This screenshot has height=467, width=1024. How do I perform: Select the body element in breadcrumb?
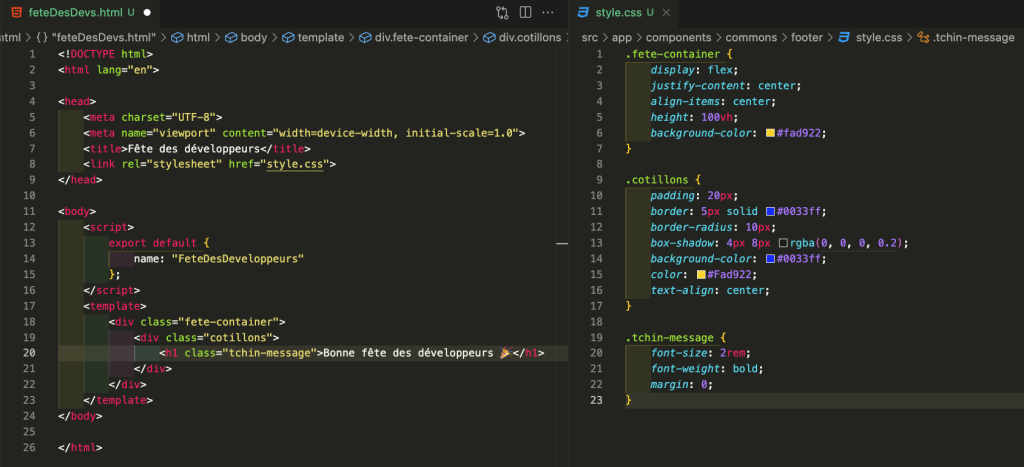[253, 37]
